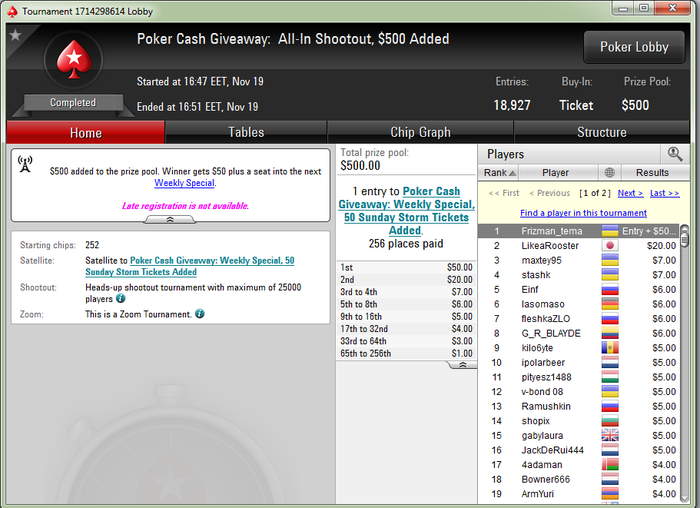Select player maxtey95 in list
The image size is (700, 508).
pos(579,260)
